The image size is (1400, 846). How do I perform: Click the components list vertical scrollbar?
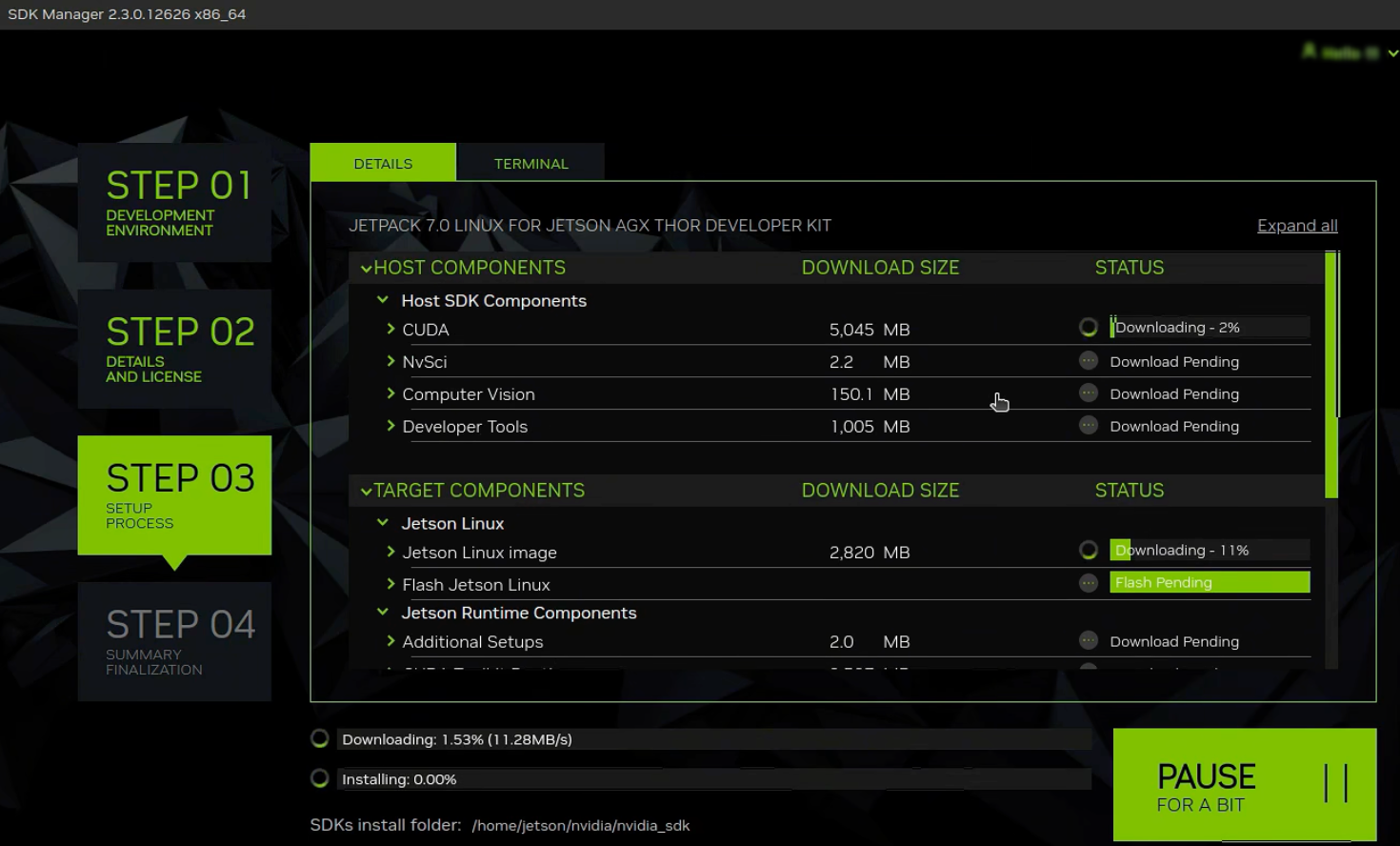(x=1331, y=374)
